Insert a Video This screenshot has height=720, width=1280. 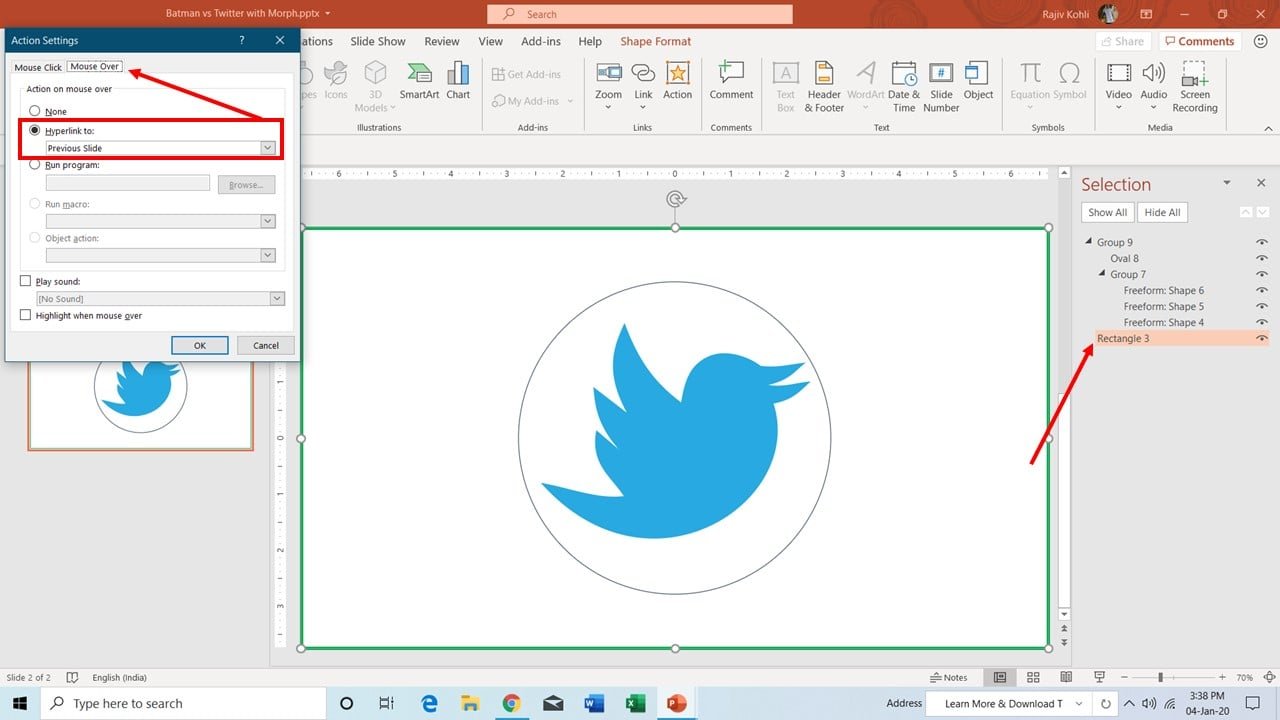click(1119, 86)
